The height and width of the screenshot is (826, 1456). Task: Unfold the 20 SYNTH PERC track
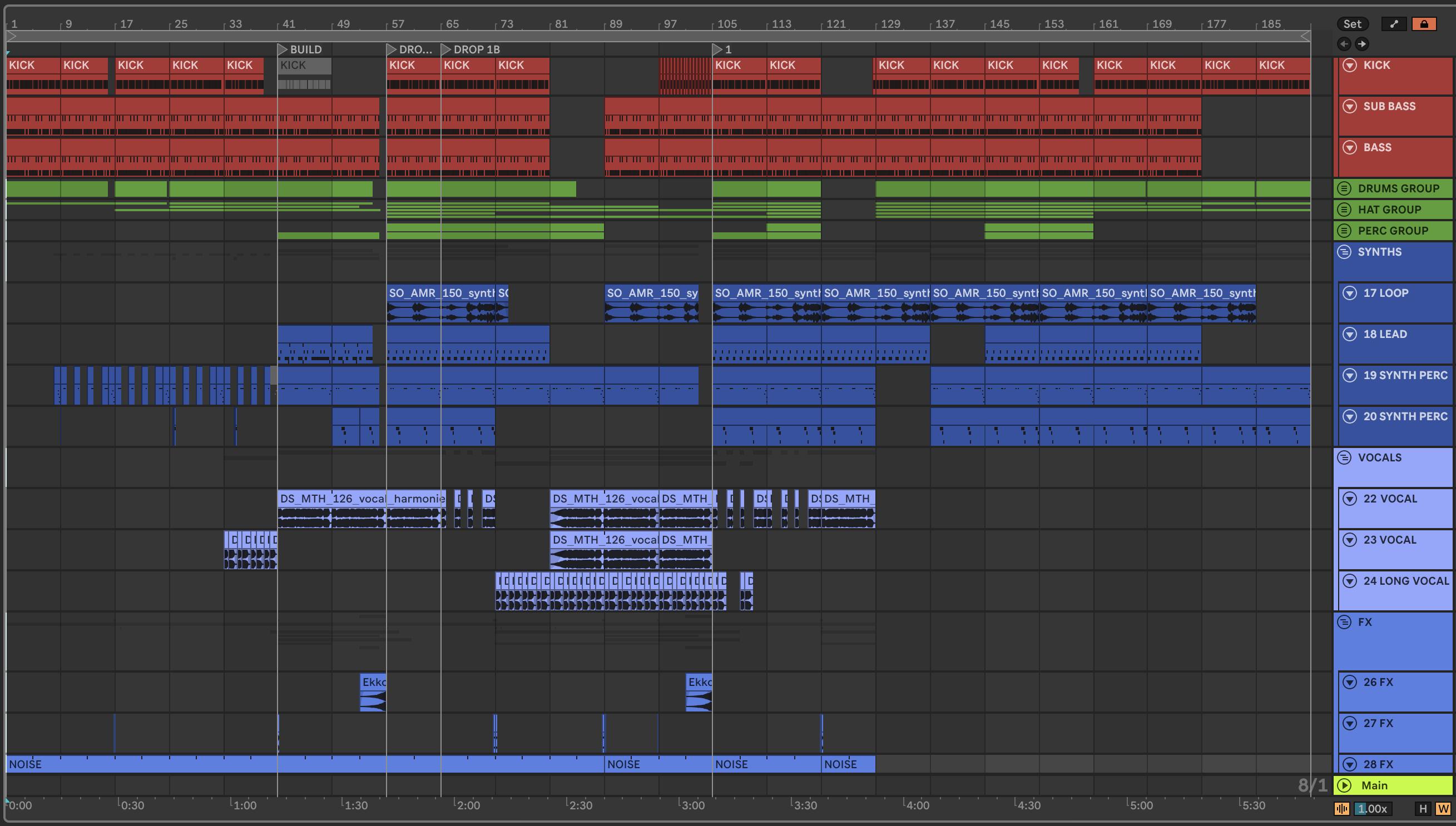[x=1350, y=416]
